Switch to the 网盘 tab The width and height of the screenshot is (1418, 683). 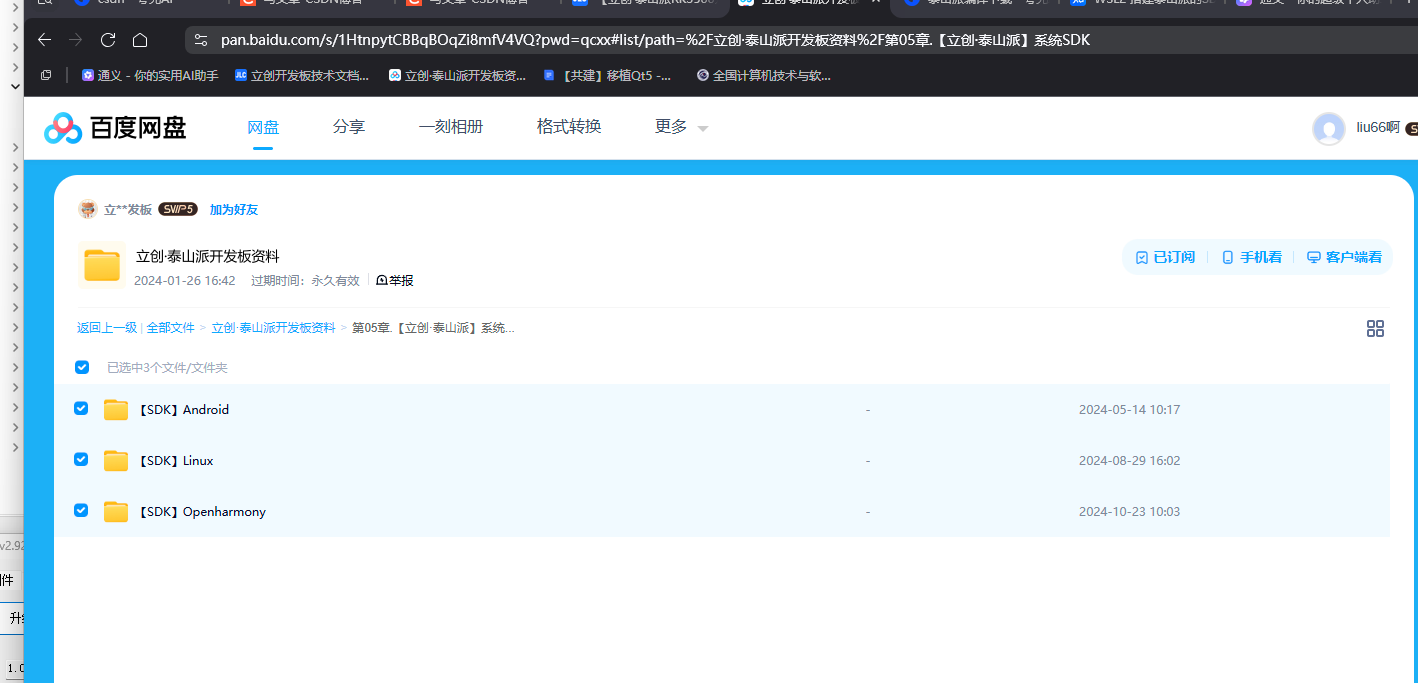coord(263,127)
